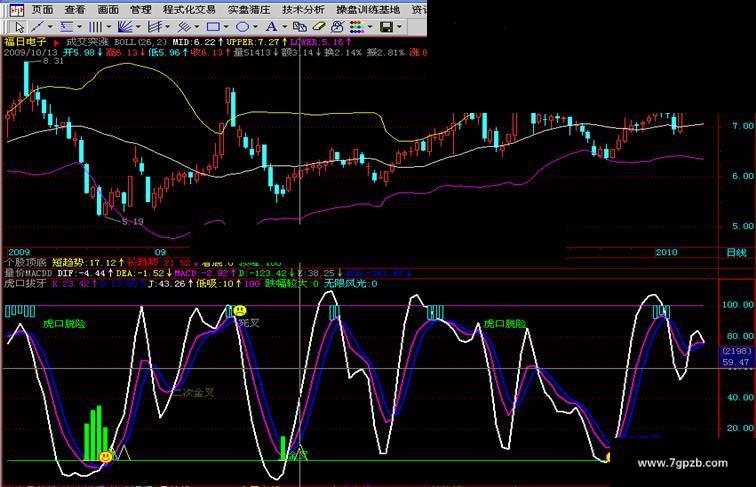Click the UPPER:7.27 value text
Viewport: 756px width, 487px height.
[x=253, y=42]
